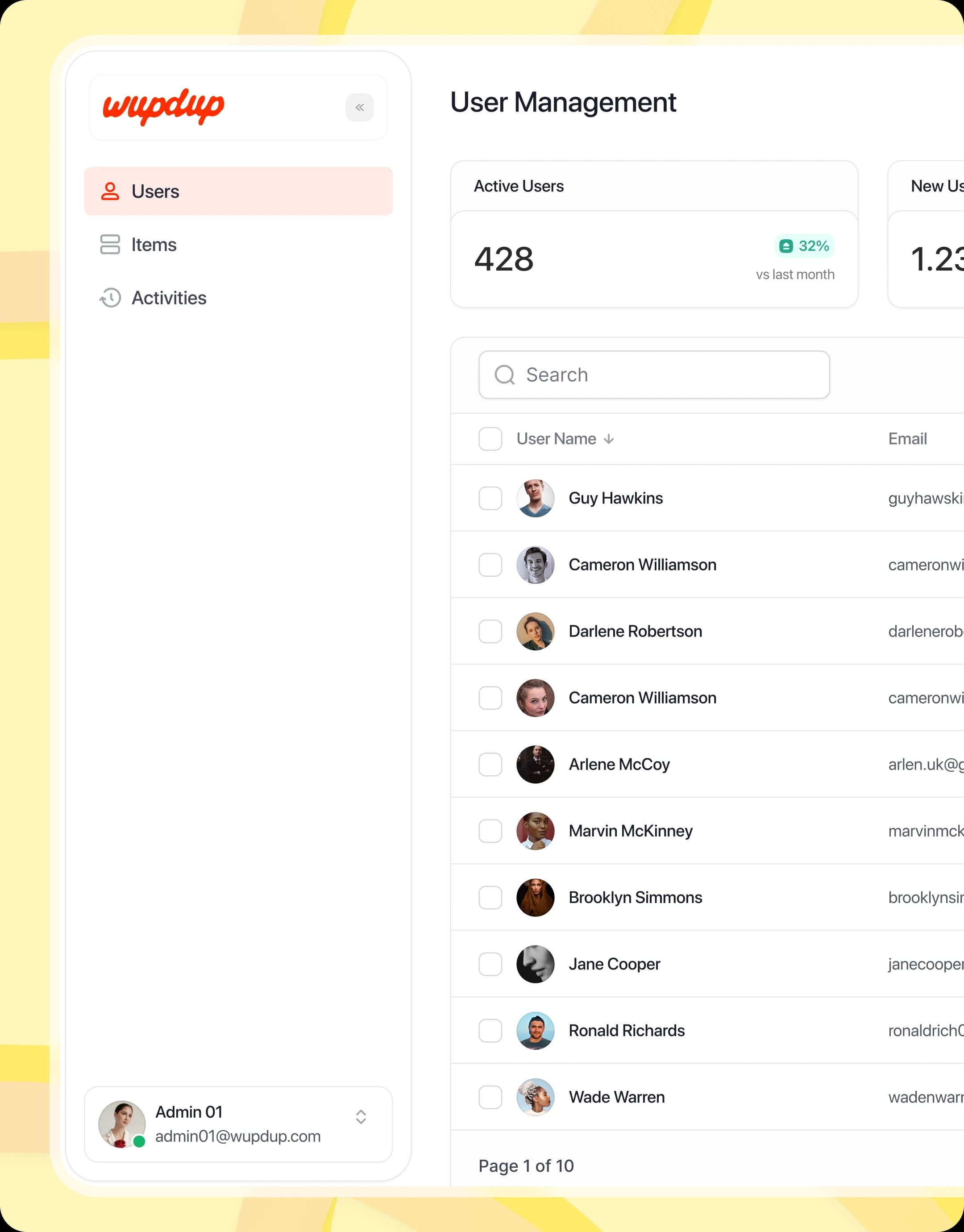Viewport: 964px width, 1232px height.
Task: Click the Items stack icon in sidebar
Action: (x=110, y=244)
